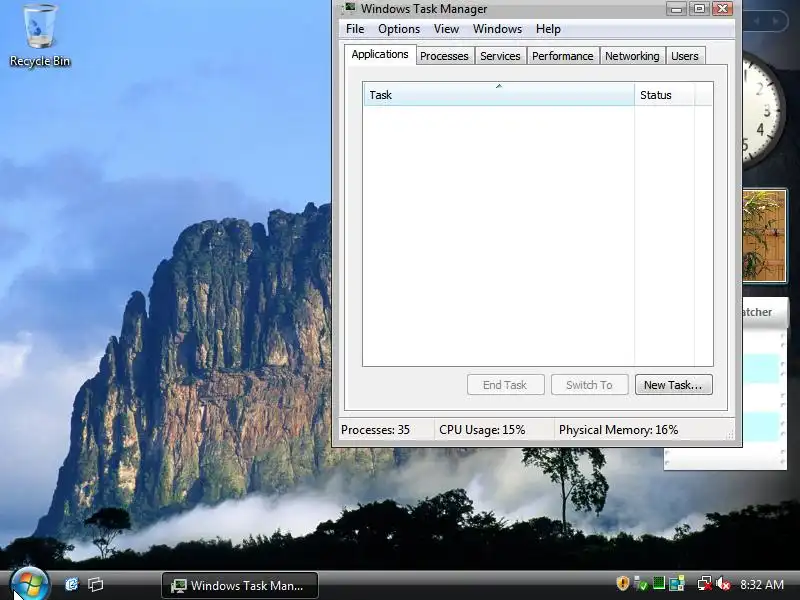Launch Internet Explorer from Quick Launch
The height and width of the screenshot is (600, 800).
pos(71,584)
